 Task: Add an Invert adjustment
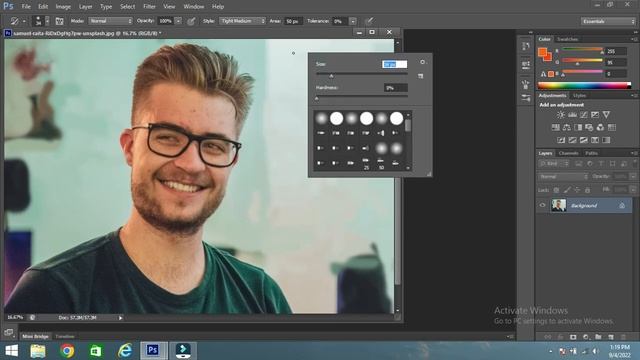[x=561, y=140]
